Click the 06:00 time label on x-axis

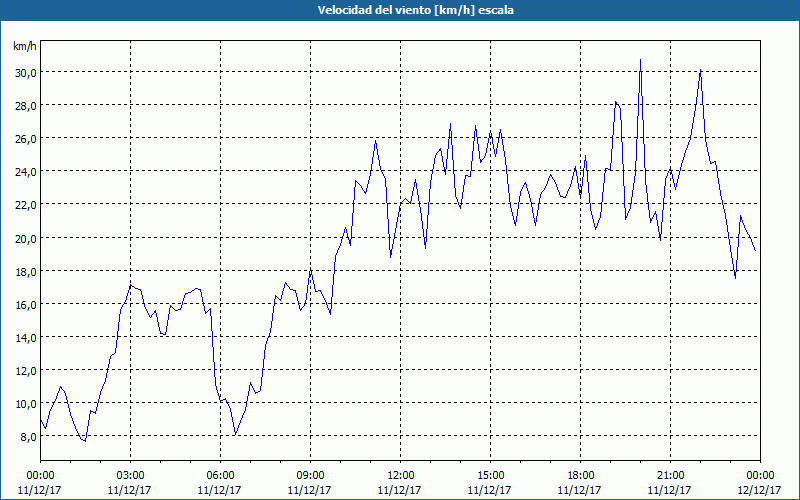[x=220, y=476]
